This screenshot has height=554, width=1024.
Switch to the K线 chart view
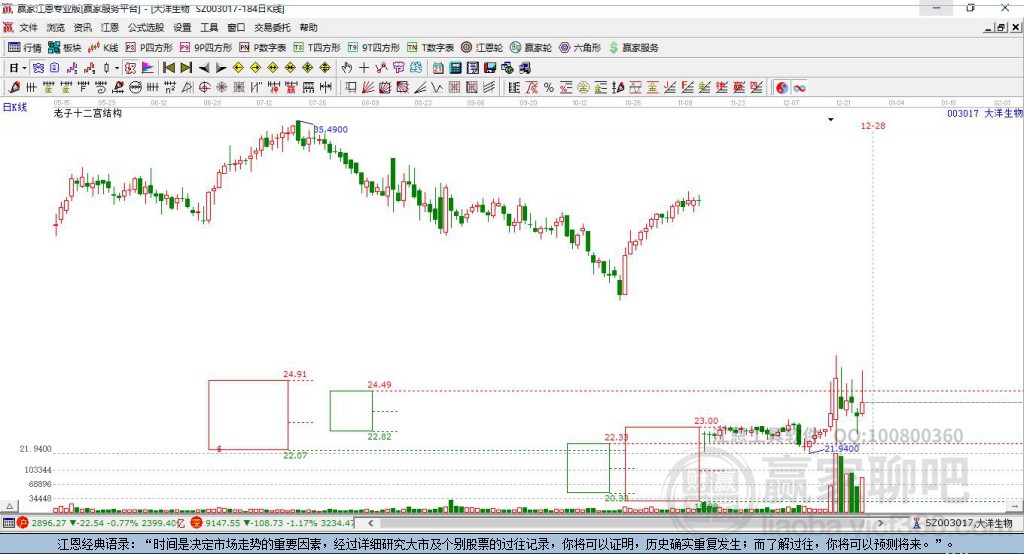point(103,48)
